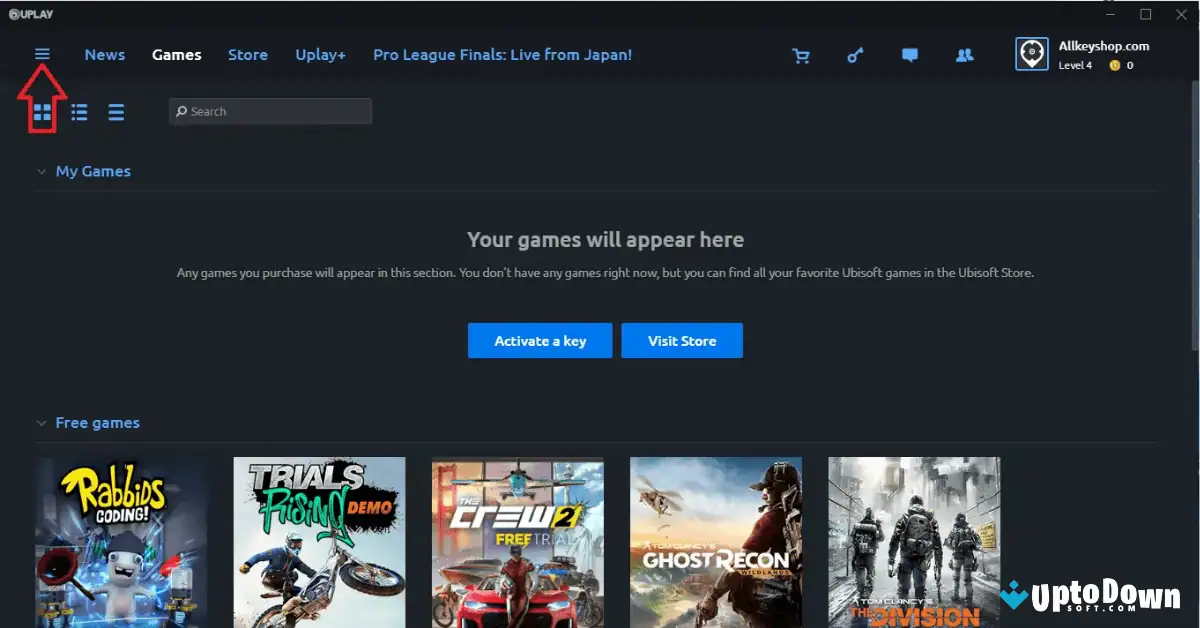1200x628 pixels.
Task: Toggle compact list view for games
Action: [116, 112]
